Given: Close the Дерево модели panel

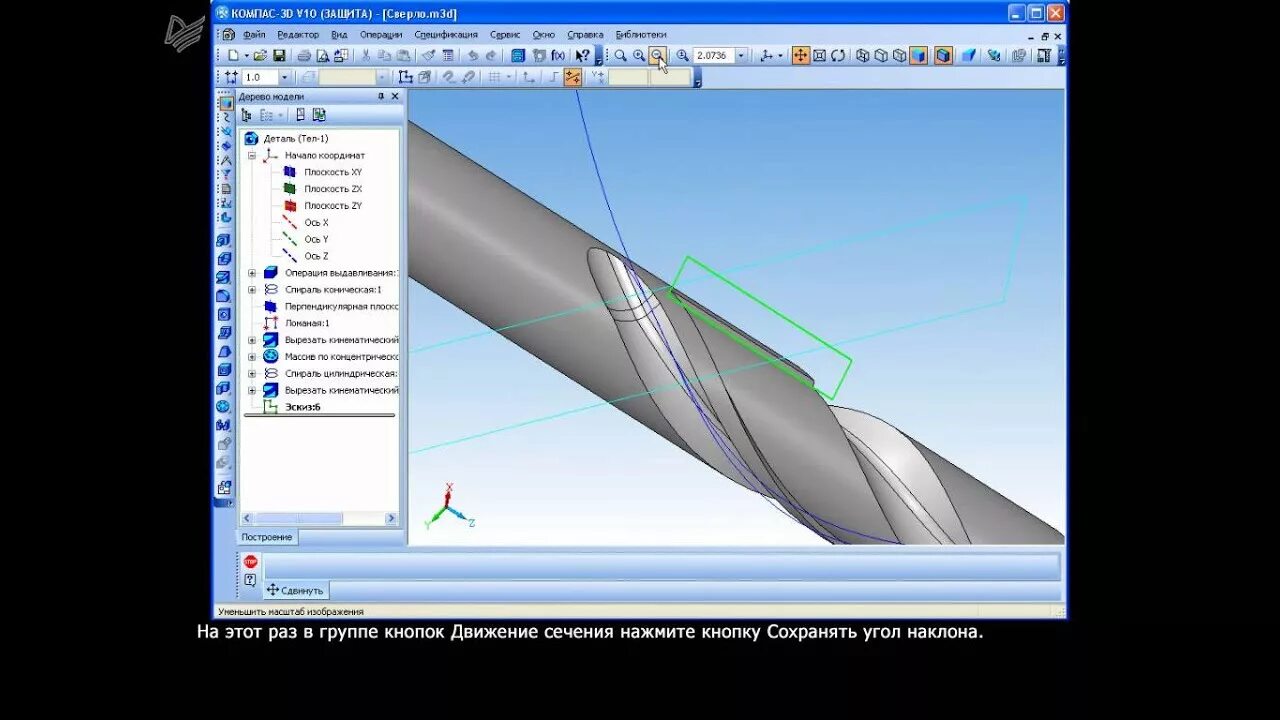Looking at the screenshot, I should (394, 97).
